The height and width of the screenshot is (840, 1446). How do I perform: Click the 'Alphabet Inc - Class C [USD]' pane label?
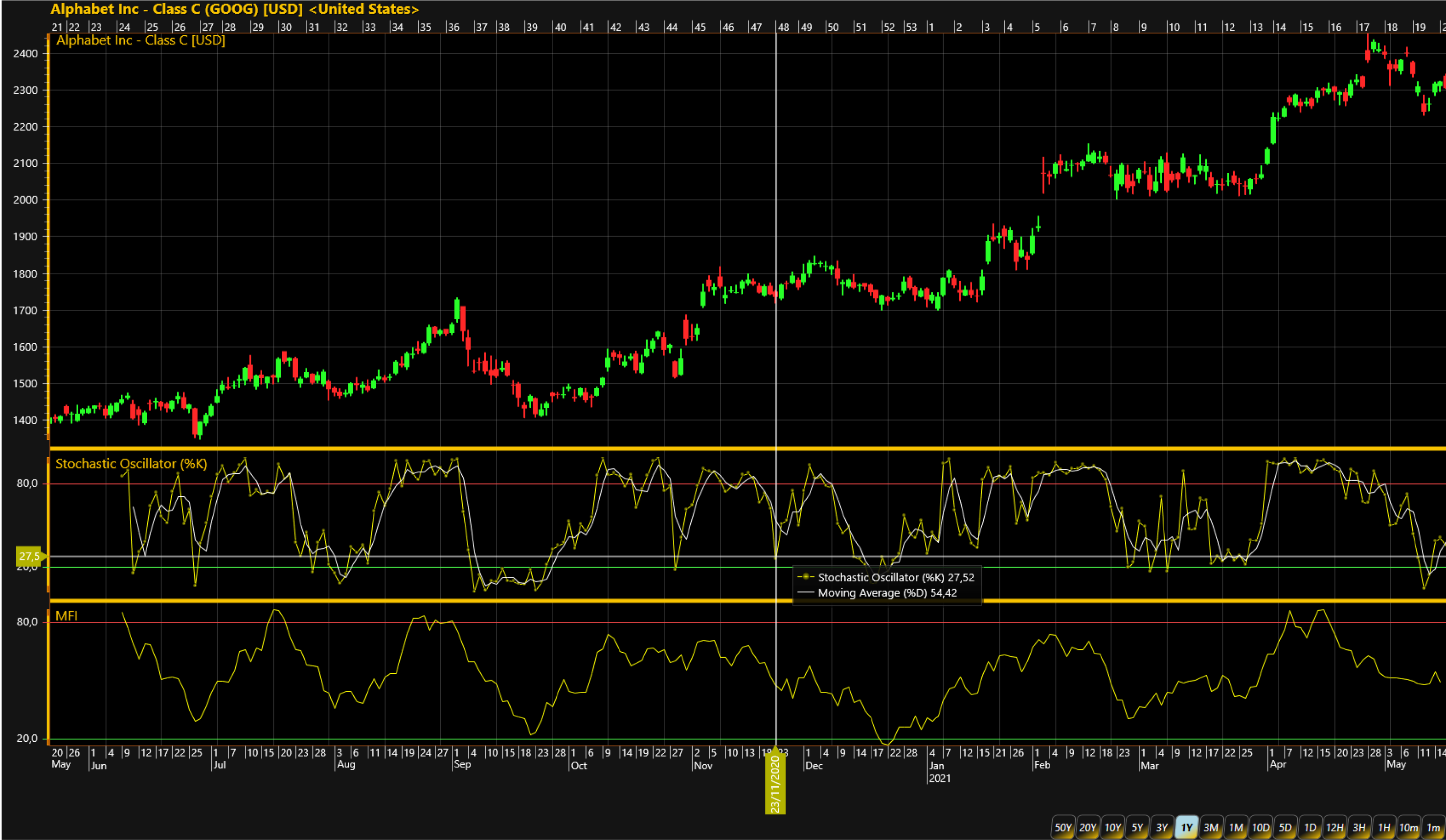pos(140,40)
